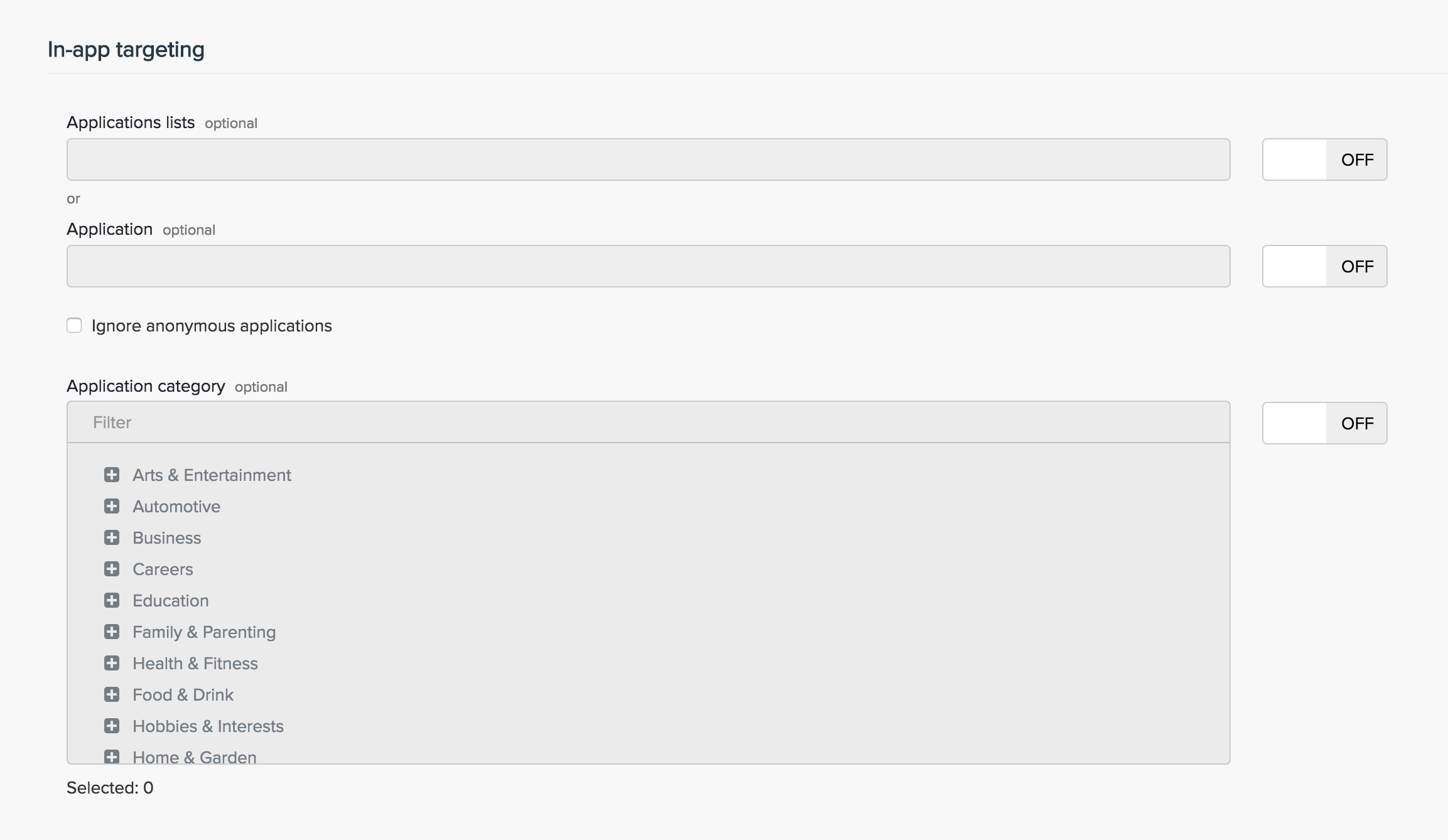Click the plus icon beside Business

pos(112,537)
